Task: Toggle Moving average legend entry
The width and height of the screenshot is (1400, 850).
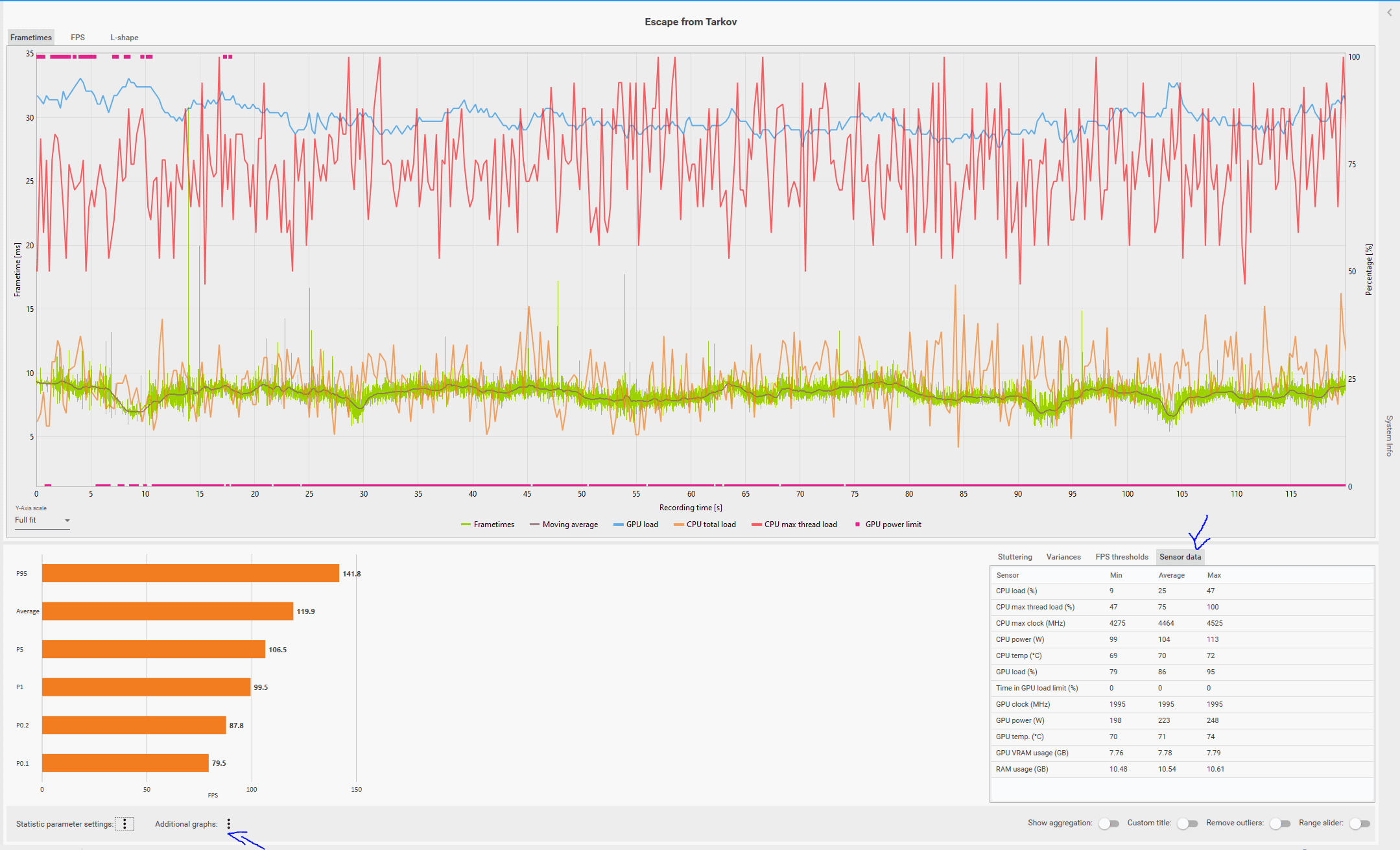Action: 564,525
